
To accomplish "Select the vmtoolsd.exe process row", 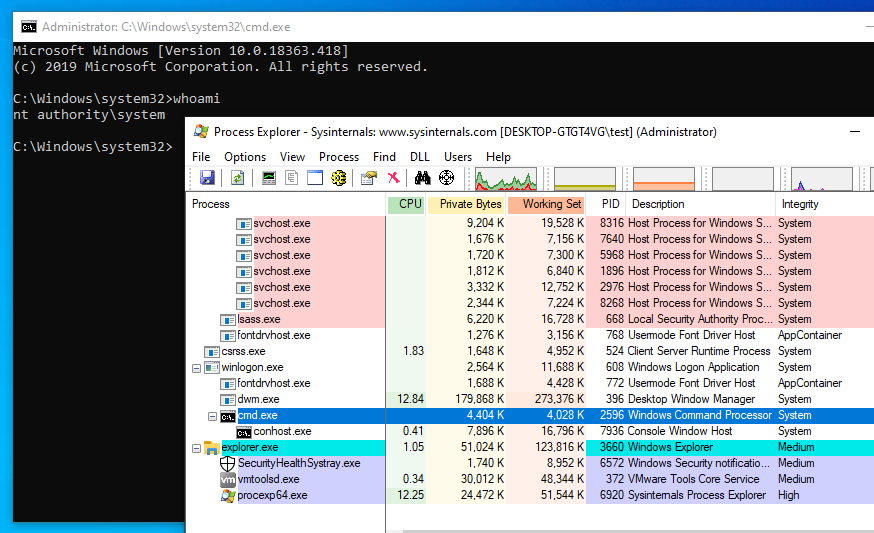I will point(530,479).
